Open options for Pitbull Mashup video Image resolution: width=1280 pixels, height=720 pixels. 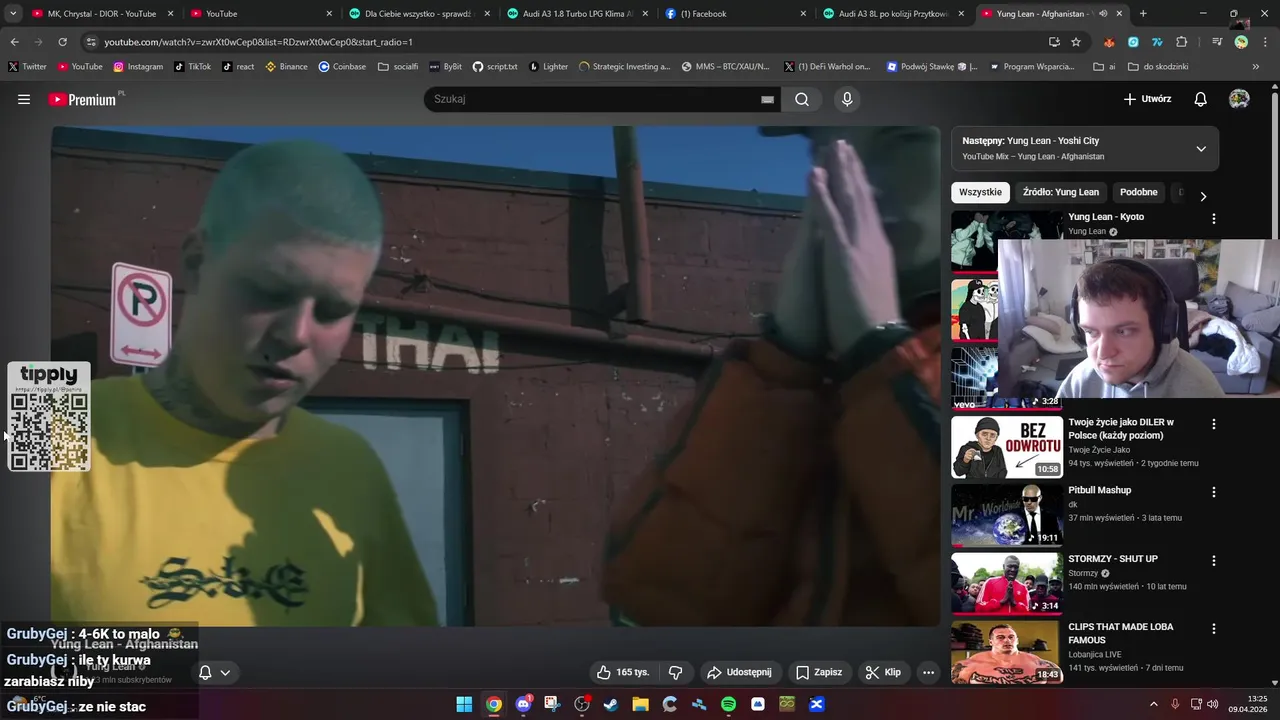1214,492
